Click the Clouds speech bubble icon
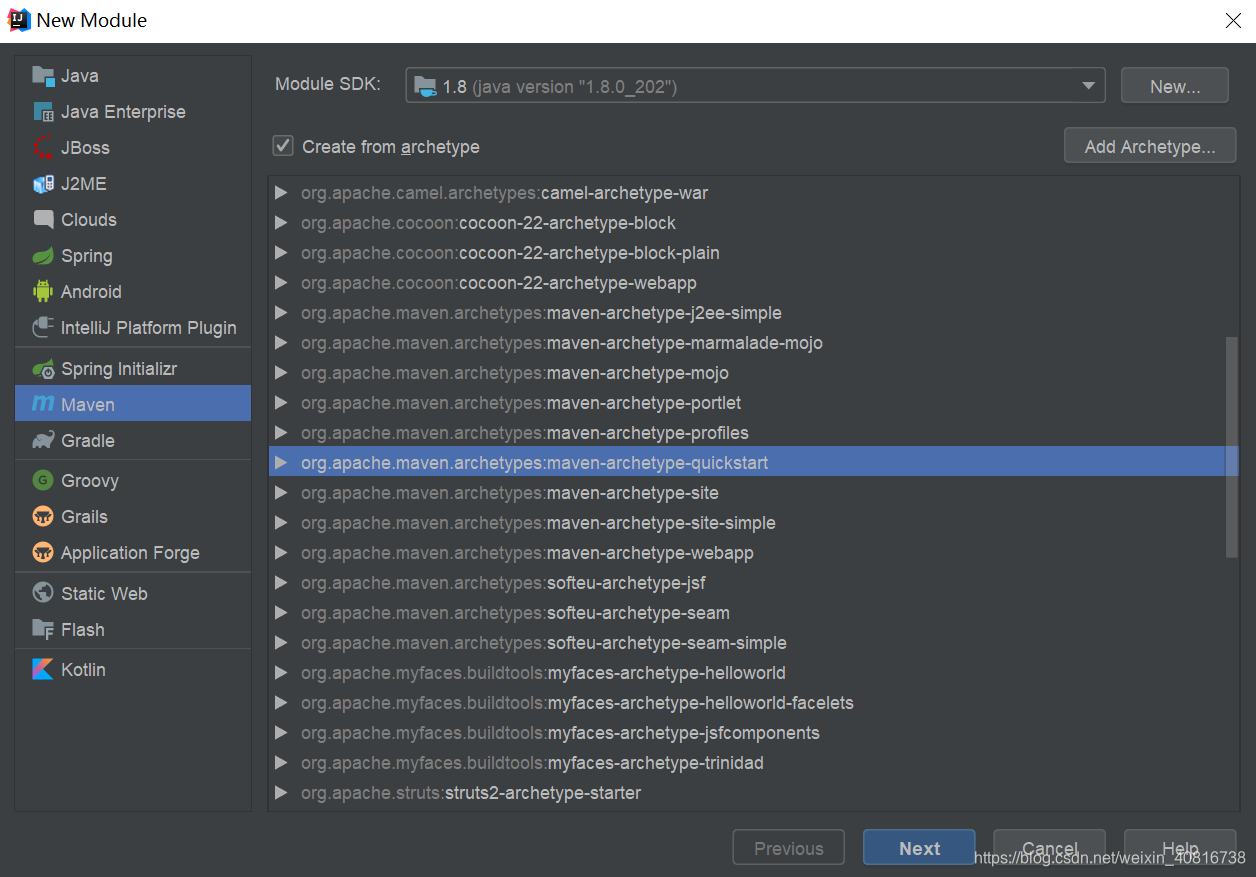1256x877 pixels. [x=43, y=220]
